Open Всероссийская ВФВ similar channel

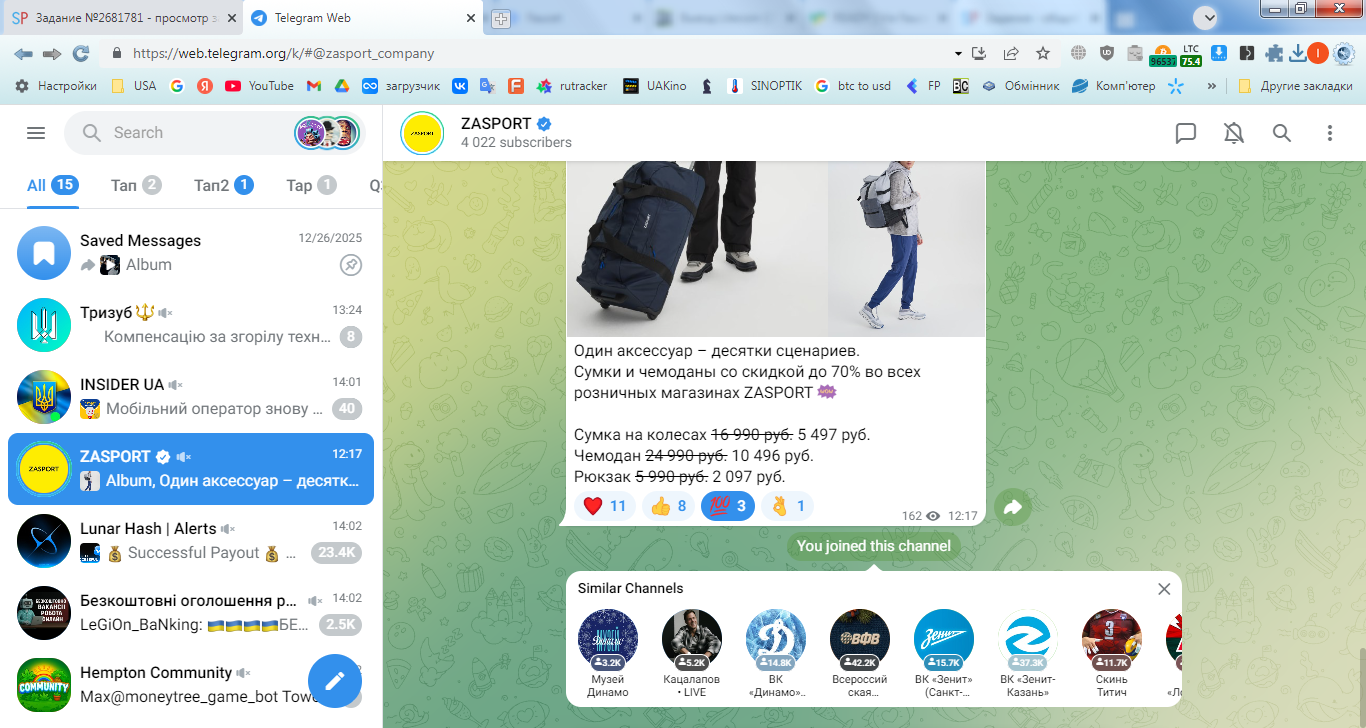click(860, 652)
